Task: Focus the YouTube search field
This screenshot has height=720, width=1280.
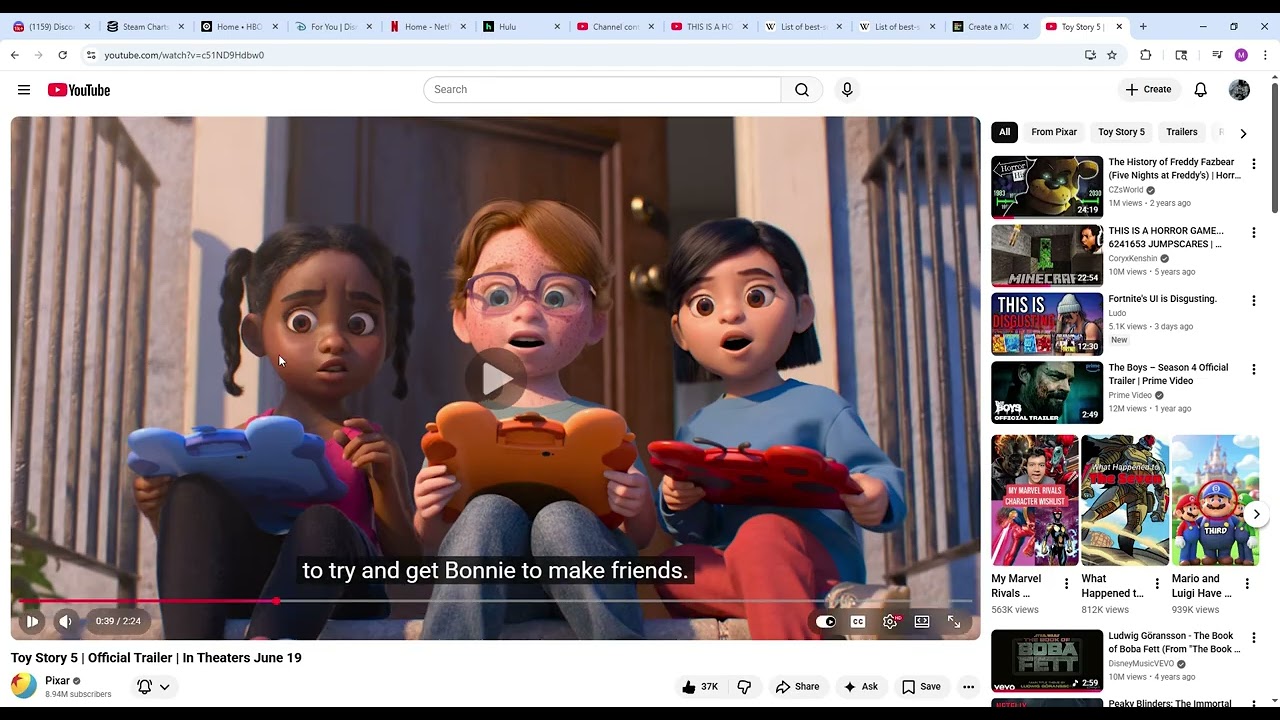Action: (x=602, y=90)
